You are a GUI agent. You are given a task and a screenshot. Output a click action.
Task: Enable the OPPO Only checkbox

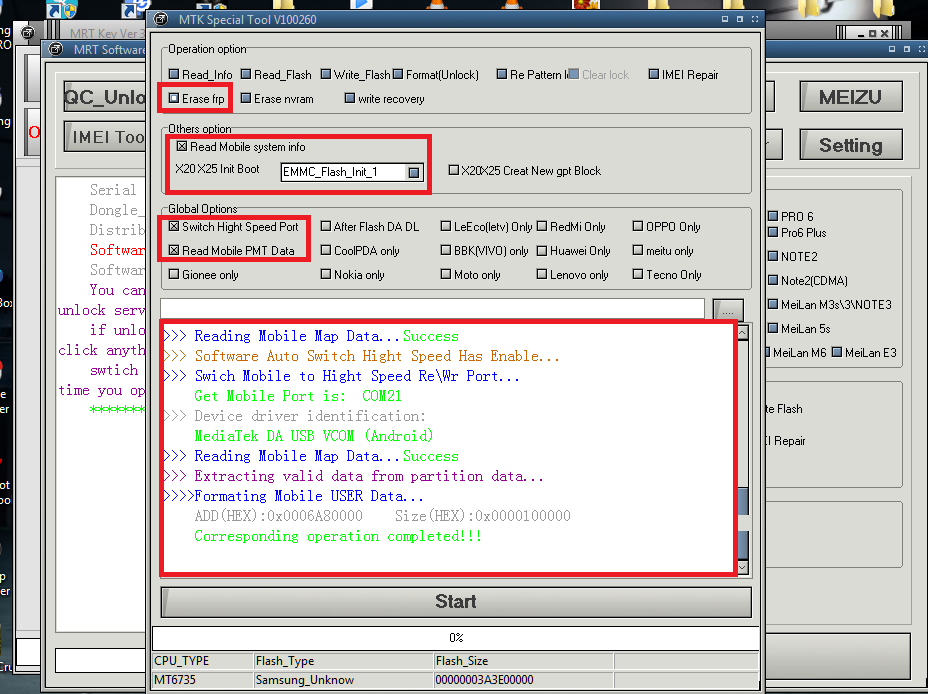(637, 226)
